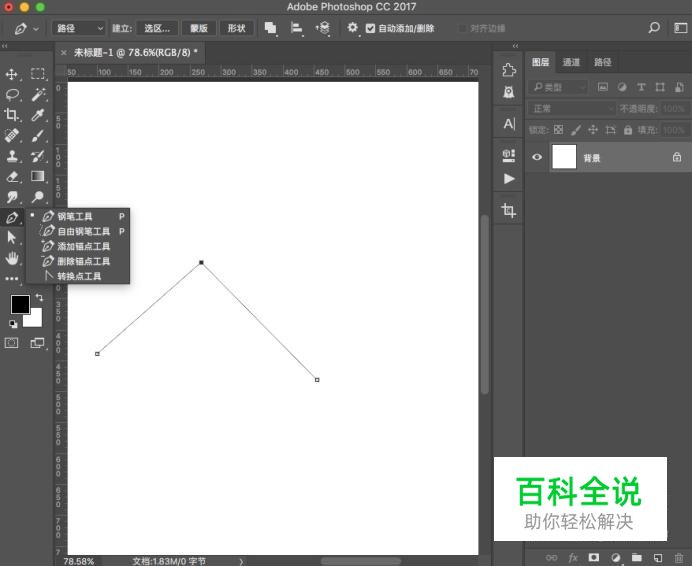This screenshot has height=566, width=692.
Task: Toggle the 对齐边缘 checkbox
Action: click(462, 28)
